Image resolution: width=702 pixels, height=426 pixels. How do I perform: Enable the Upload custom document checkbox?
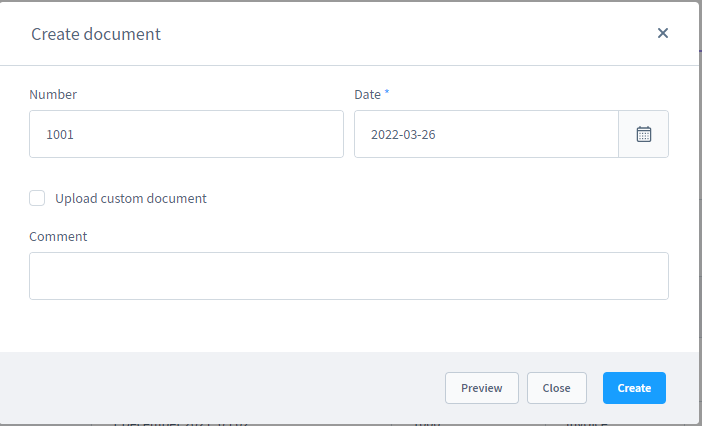click(37, 198)
